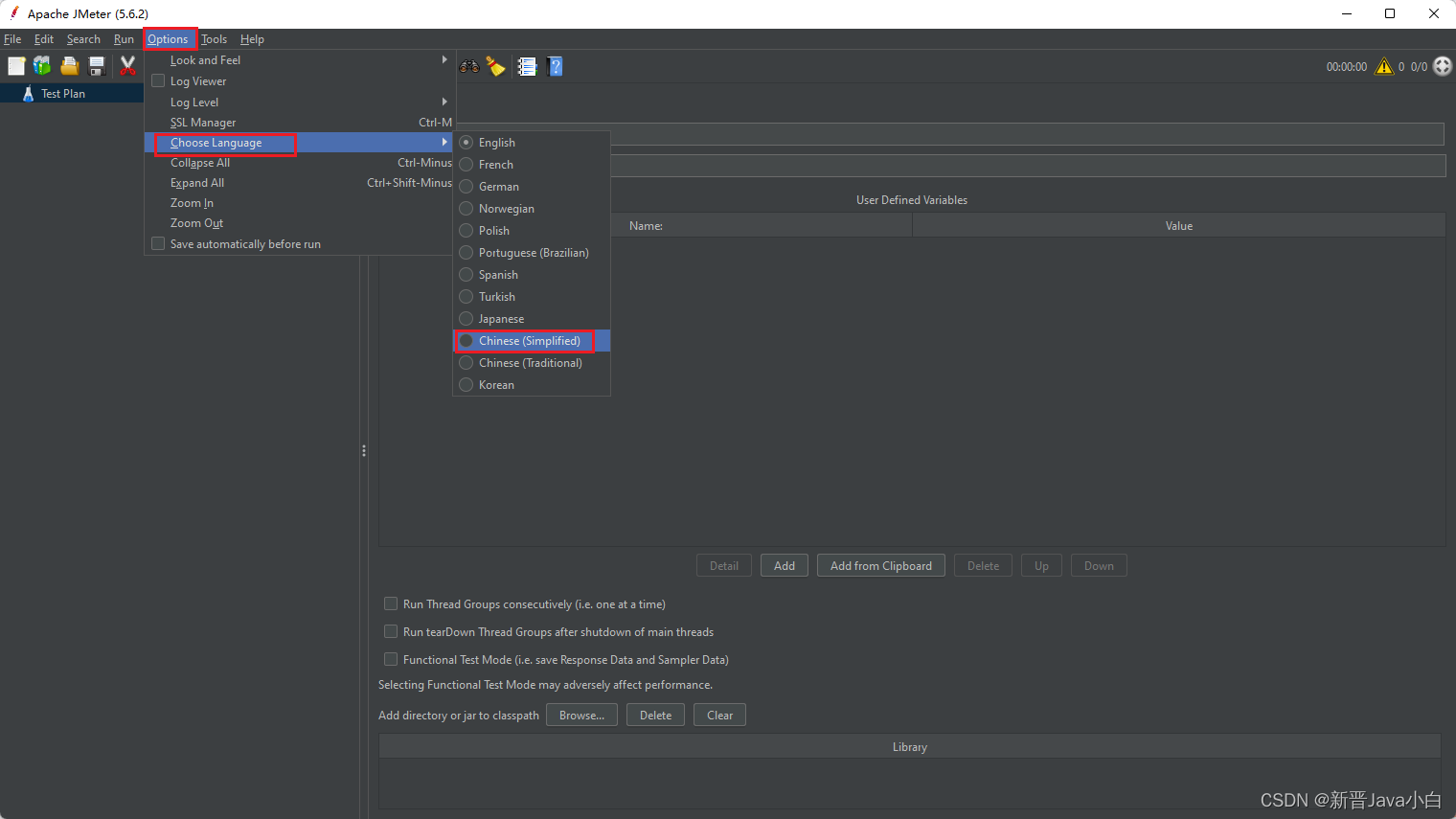Screen dimensions: 1456x819
Task: Click the broom Reset Search icon
Action: coord(495,66)
